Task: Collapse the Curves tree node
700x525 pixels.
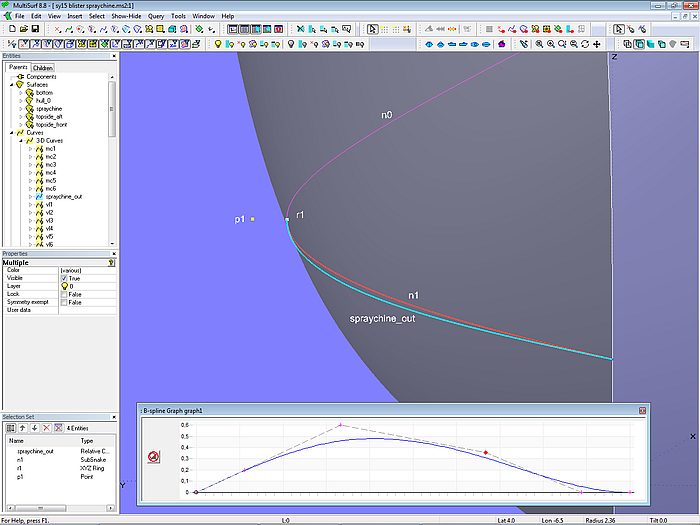Action: (x=11, y=133)
